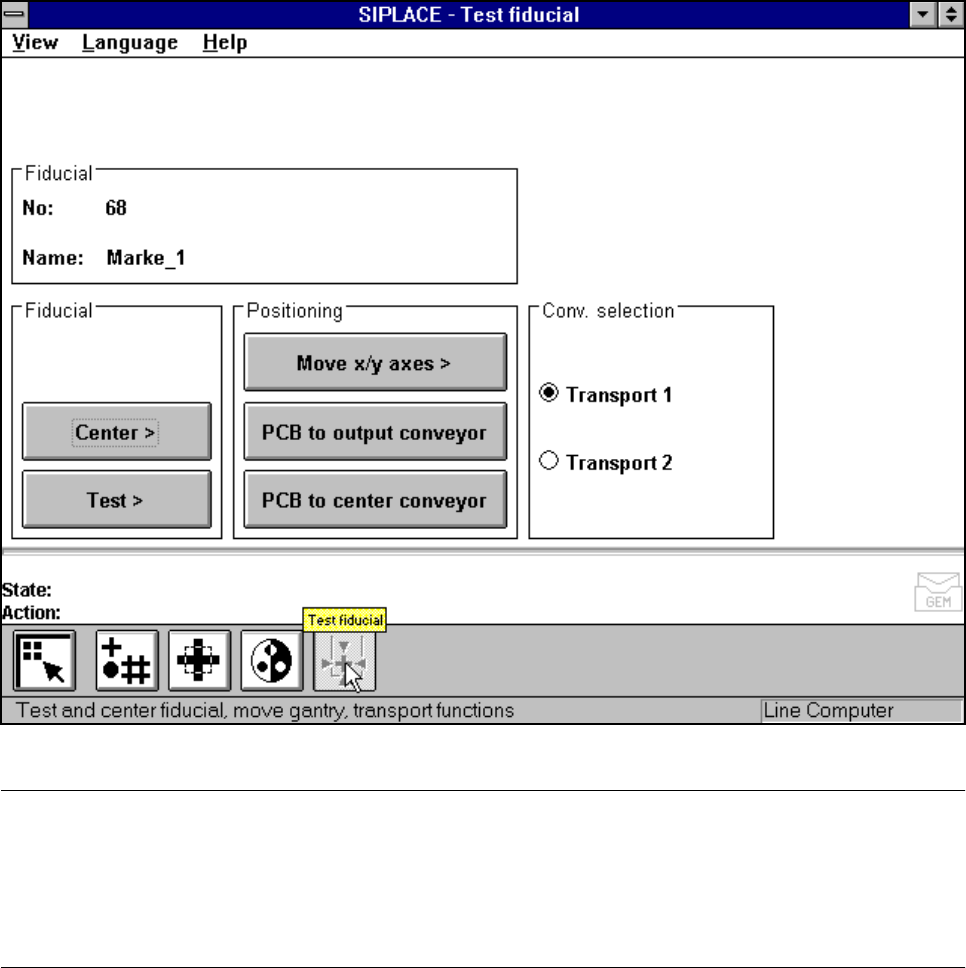Image resolution: width=966 pixels, height=968 pixels.
Task: Click PCB to output conveyor button
Action: [x=375, y=432]
